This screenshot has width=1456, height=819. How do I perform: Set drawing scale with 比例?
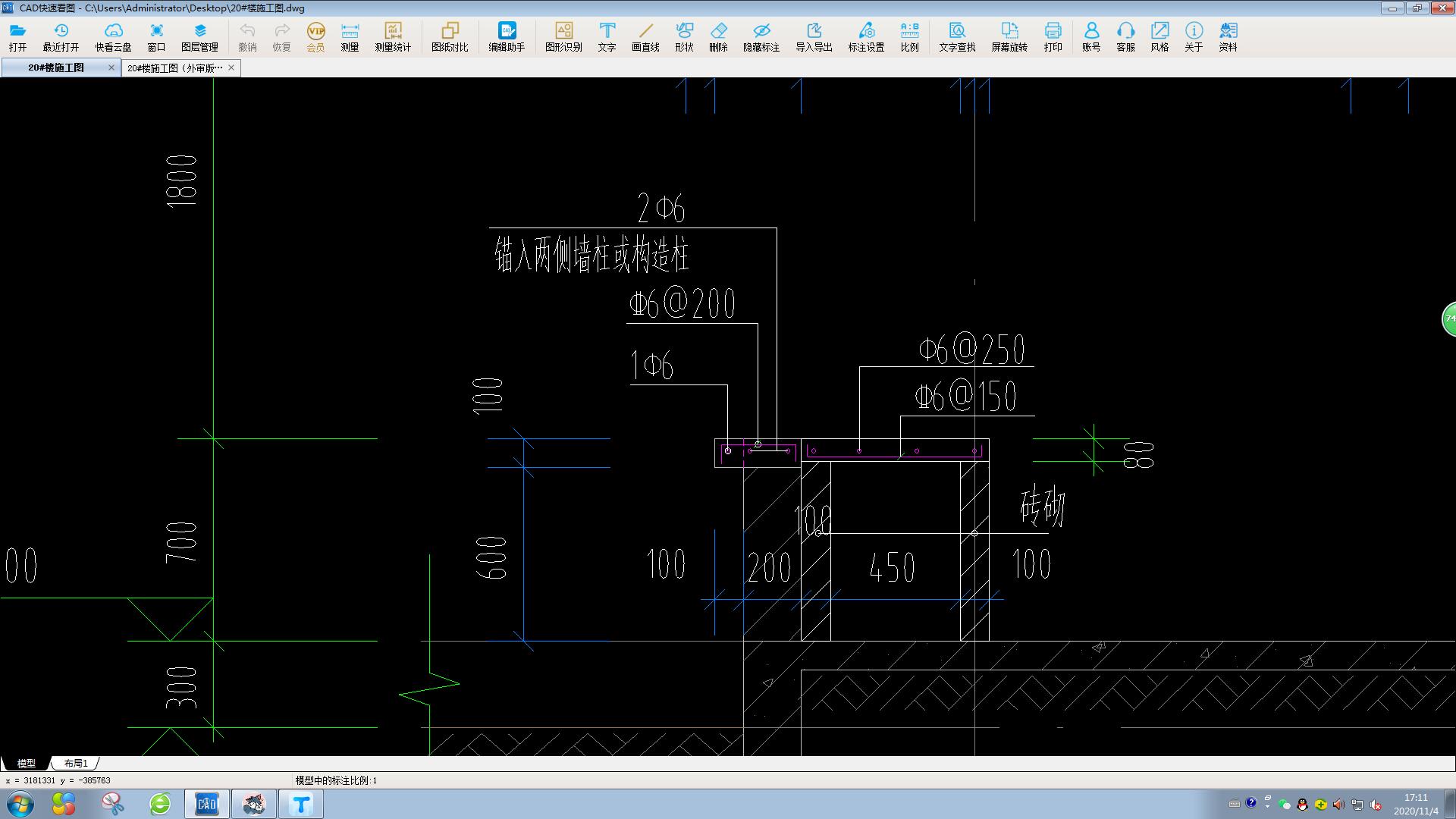pyautogui.click(x=909, y=36)
